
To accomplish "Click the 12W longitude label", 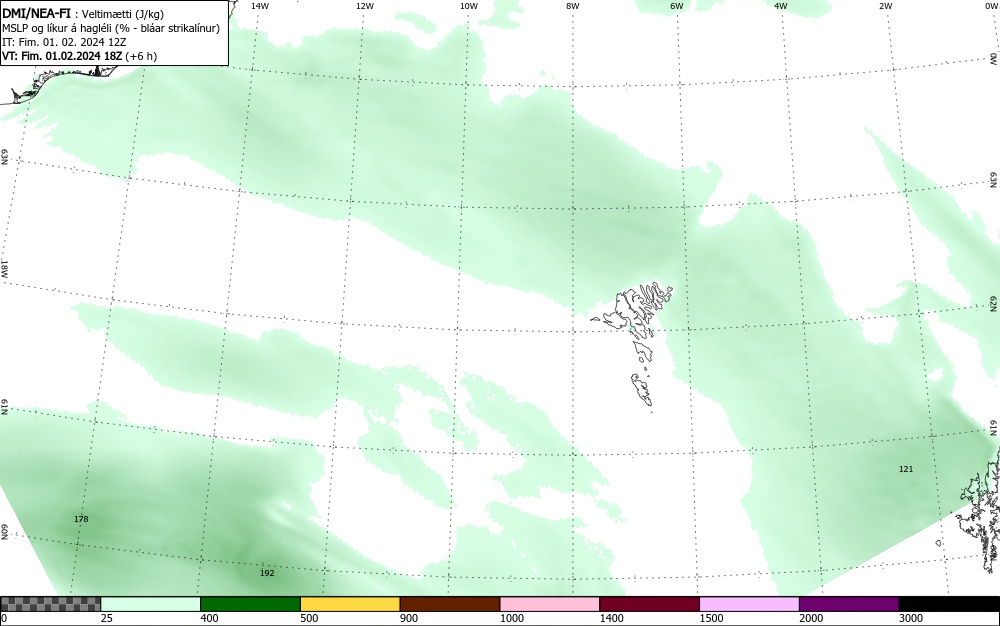I will tap(364, 6).
